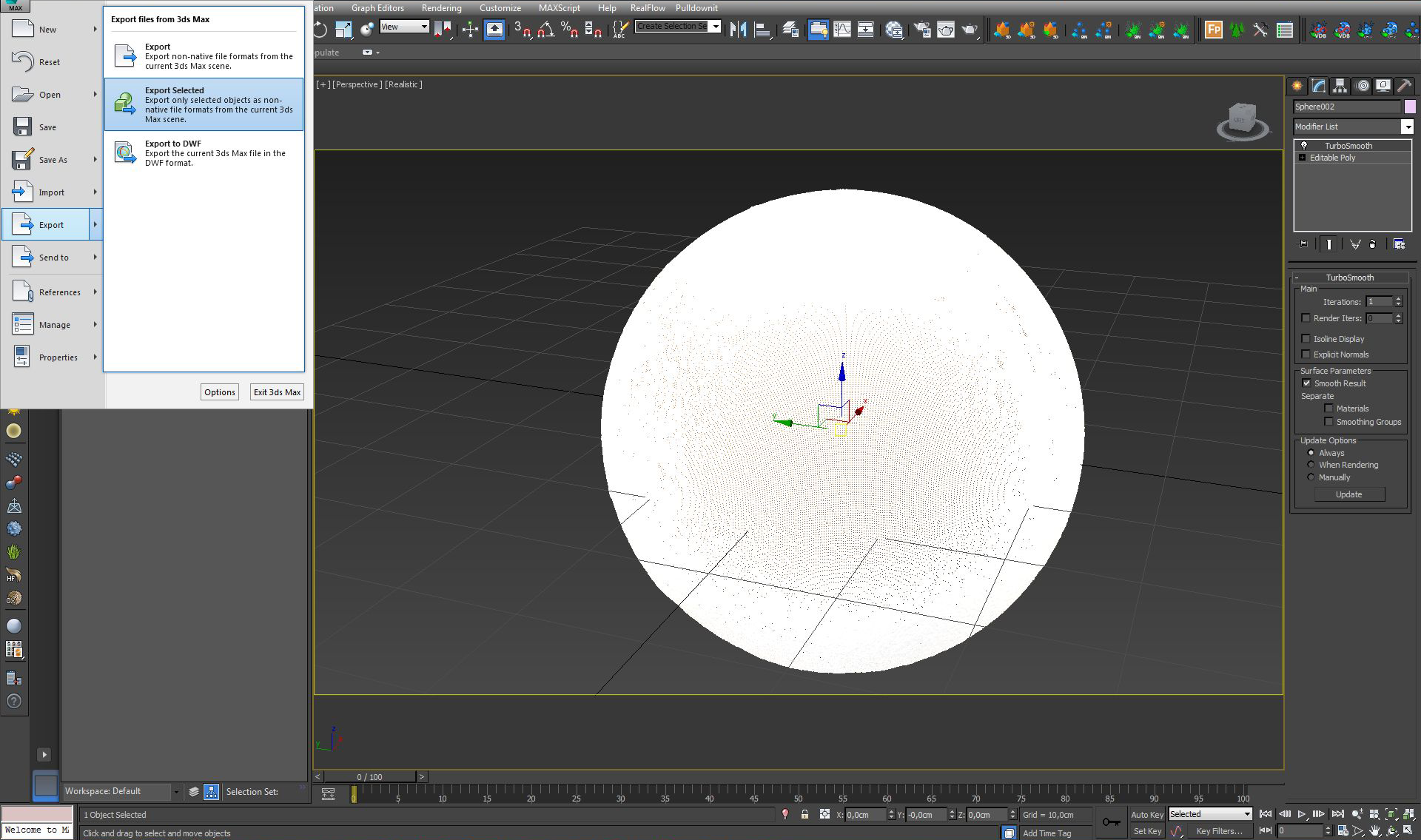Expand the Send to submenu arrow
This screenshot has height=840, width=1421.
click(95, 258)
